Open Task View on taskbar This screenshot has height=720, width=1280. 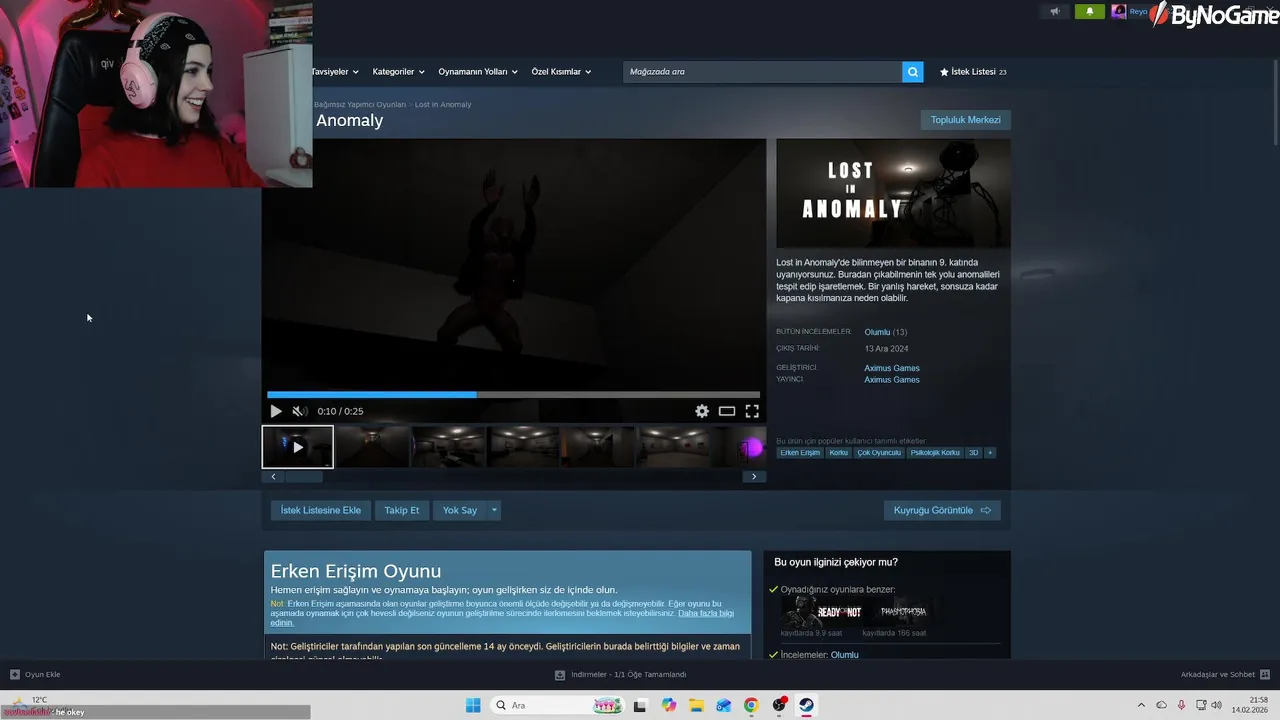(641, 705)
